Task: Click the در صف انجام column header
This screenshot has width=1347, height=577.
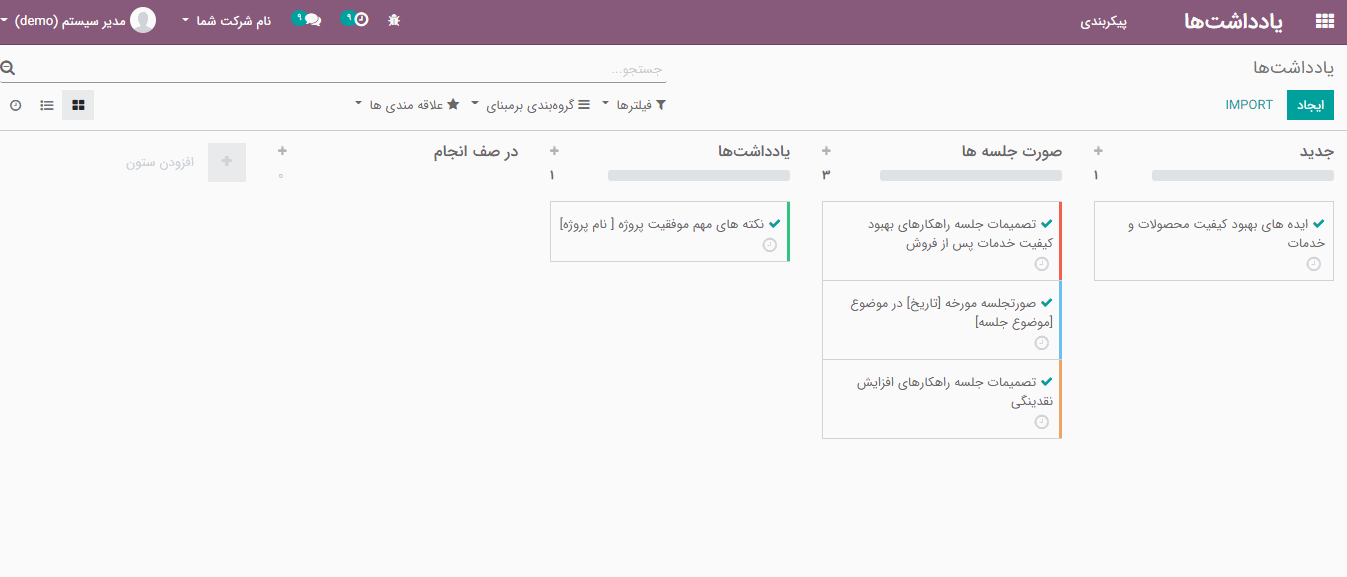Action: 476,151
